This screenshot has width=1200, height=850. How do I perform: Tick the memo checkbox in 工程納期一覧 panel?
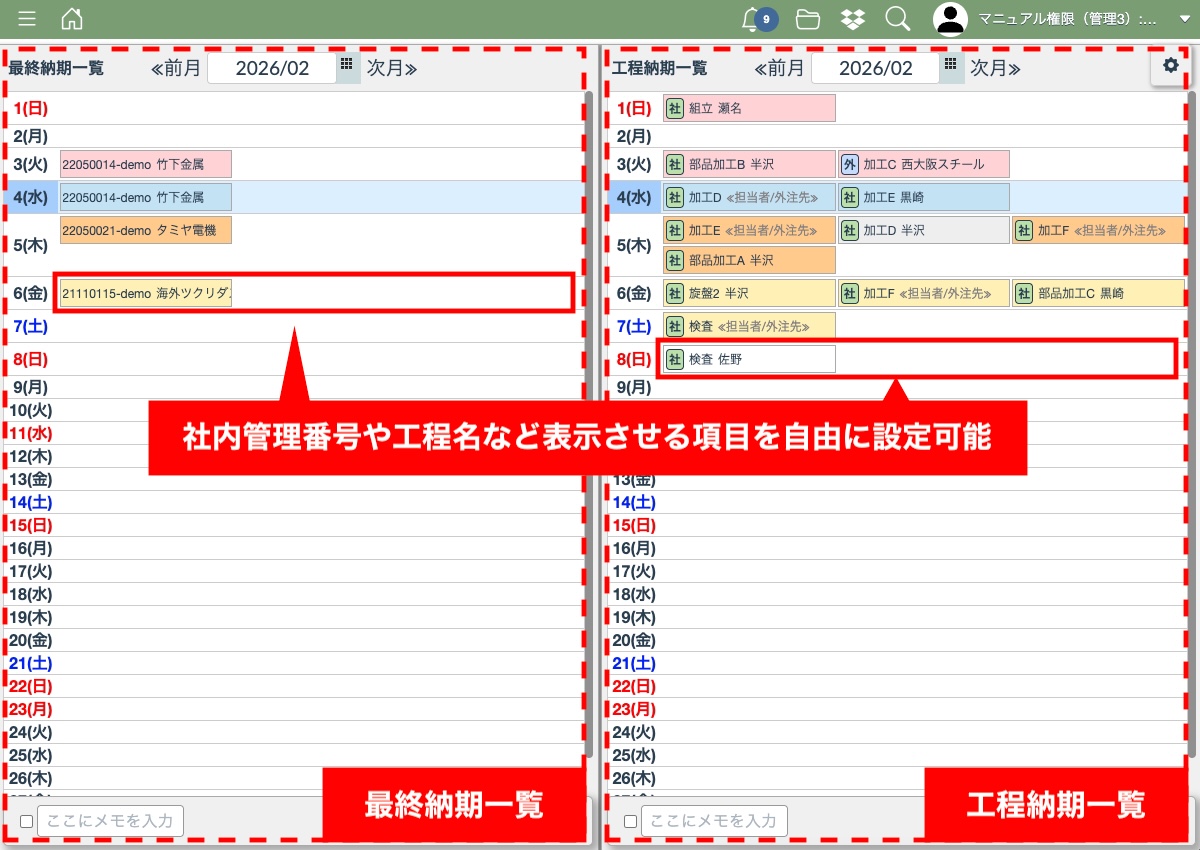630,822
